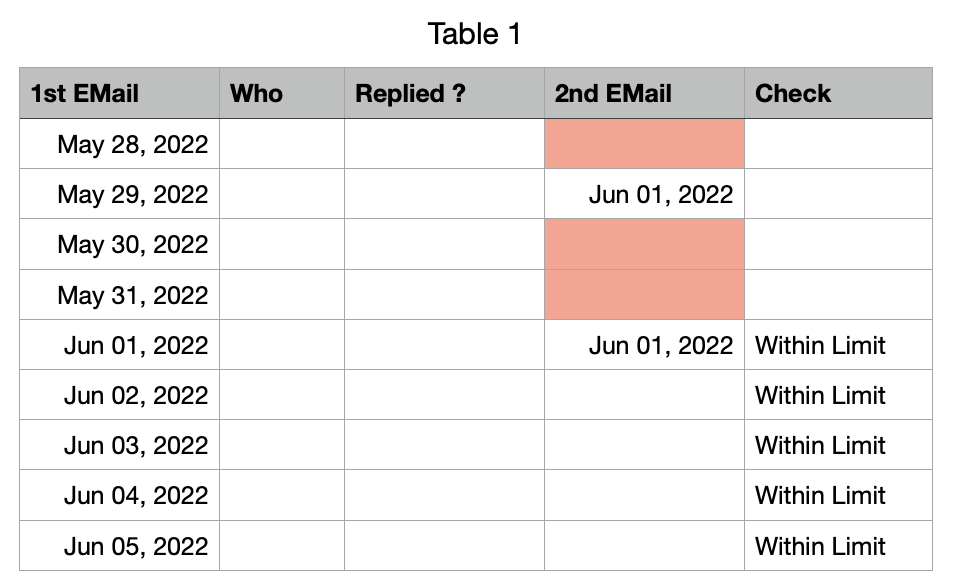Screen dimensions: 954x586
Task: Select the empty Replied cell for Jun 02
Action: [x=444, y=396]
